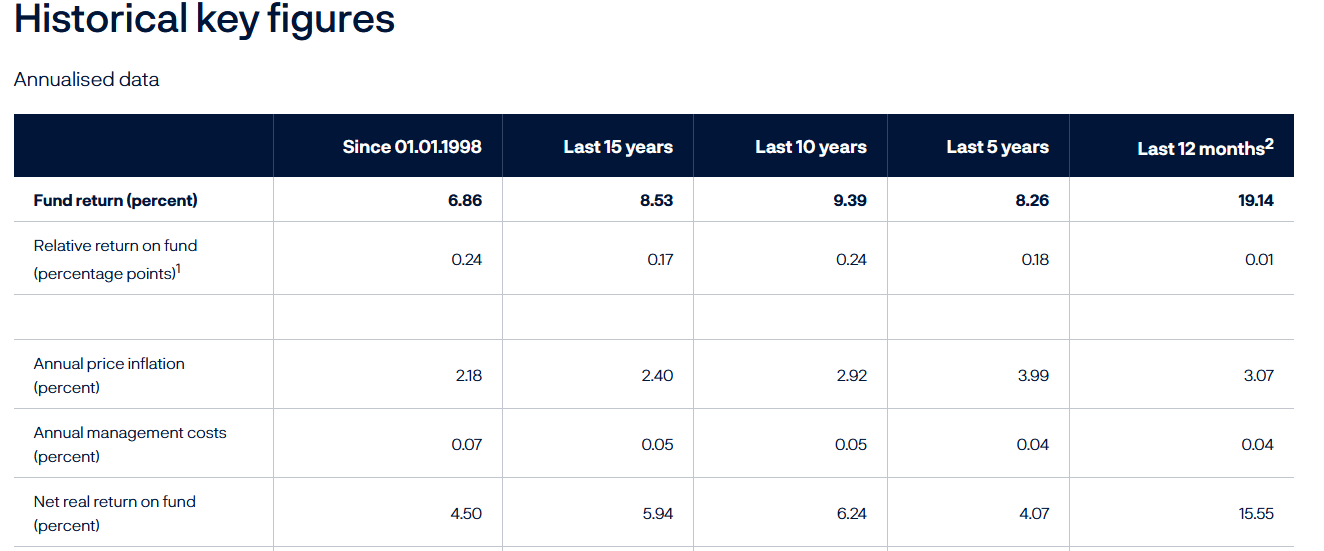Click the 9.39 ten-year fund return
This screenshot has width=1324, height=551.
coord(850,200)
